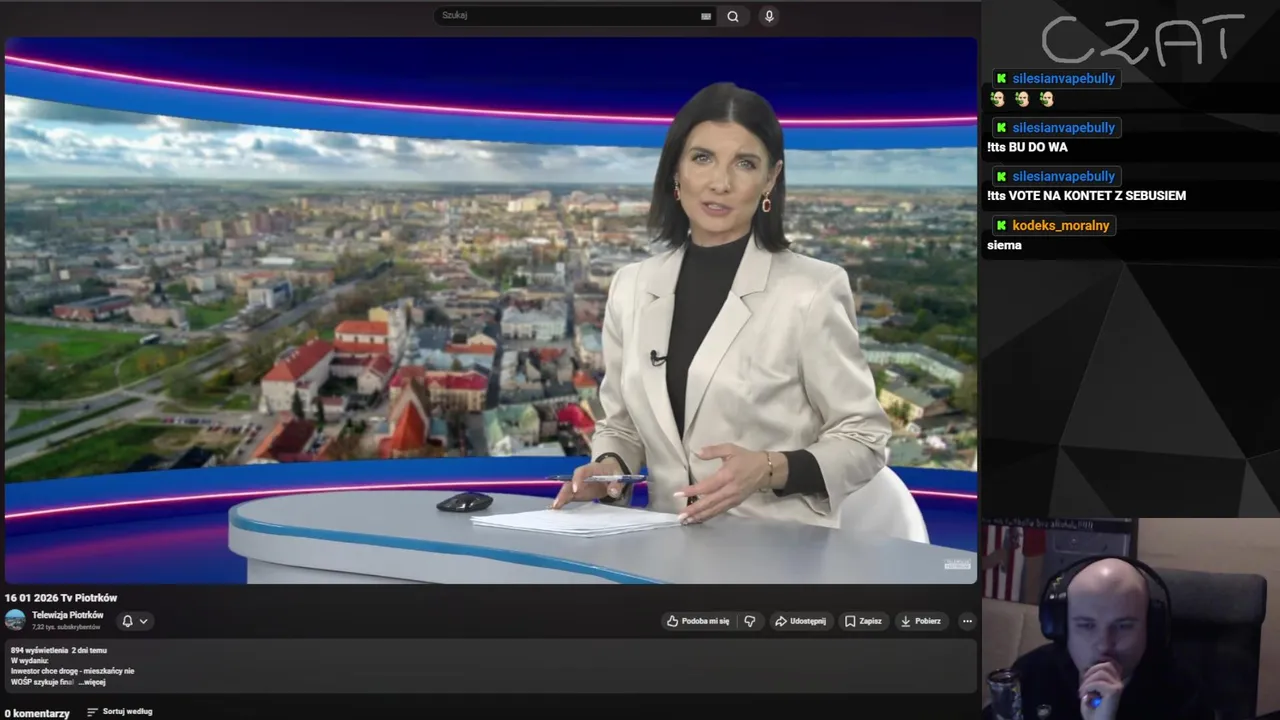Open the Telewizja Piotrków channel avatar
The width and height of the screenshot is (1280, 720).
coord(15,620)
